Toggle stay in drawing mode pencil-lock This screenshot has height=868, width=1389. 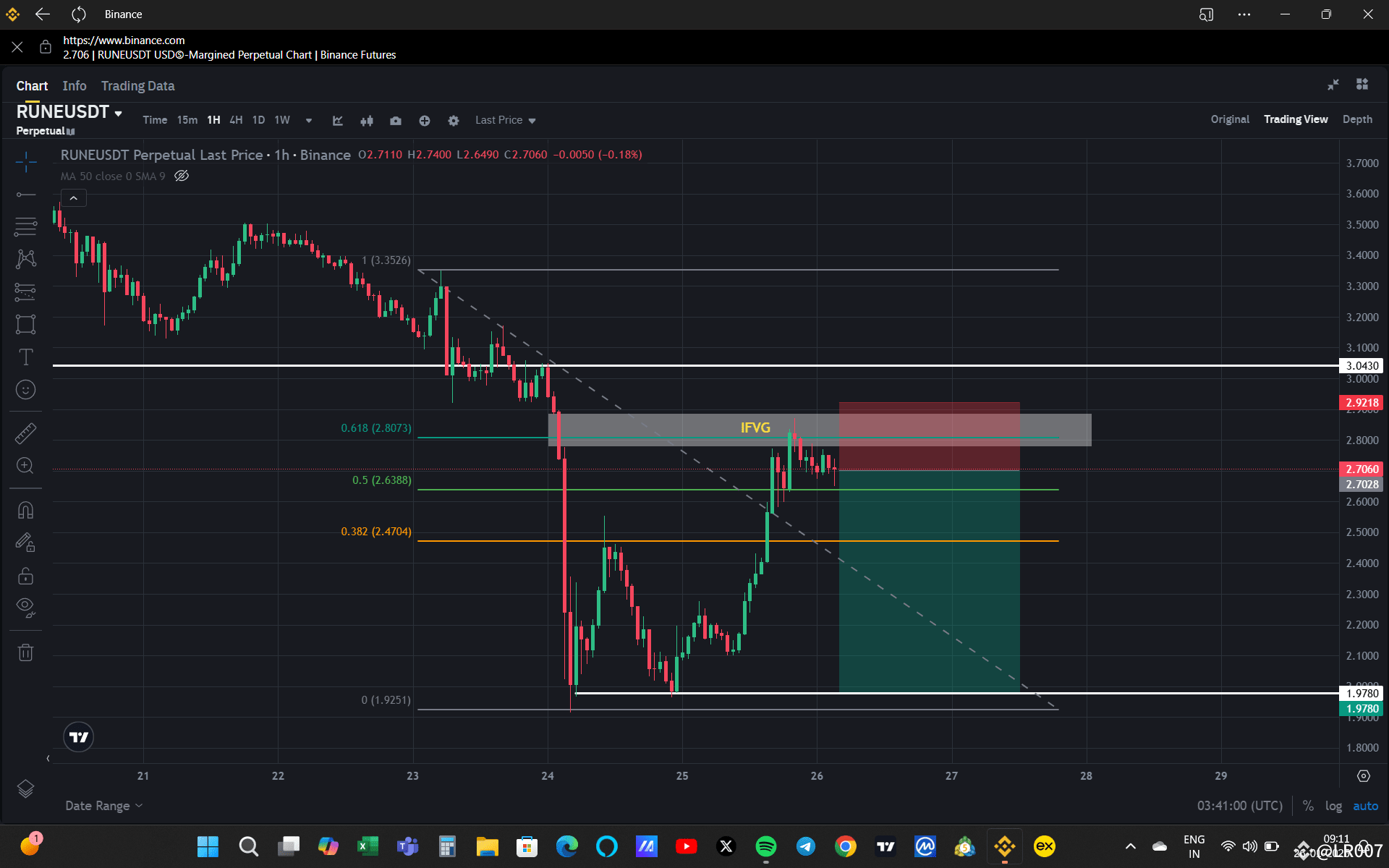tap(26, 542)
